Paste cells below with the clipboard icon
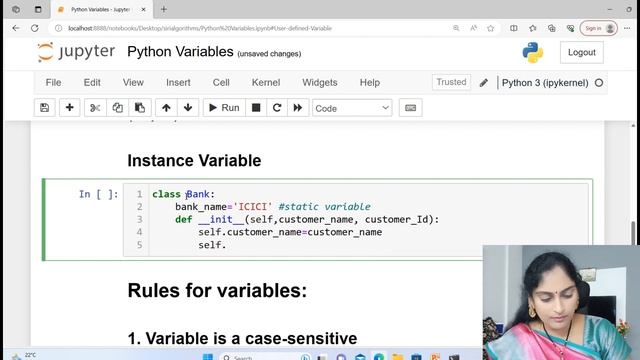Screen dimensions: 640x360 pyautogui.click(x=140, y=108)
